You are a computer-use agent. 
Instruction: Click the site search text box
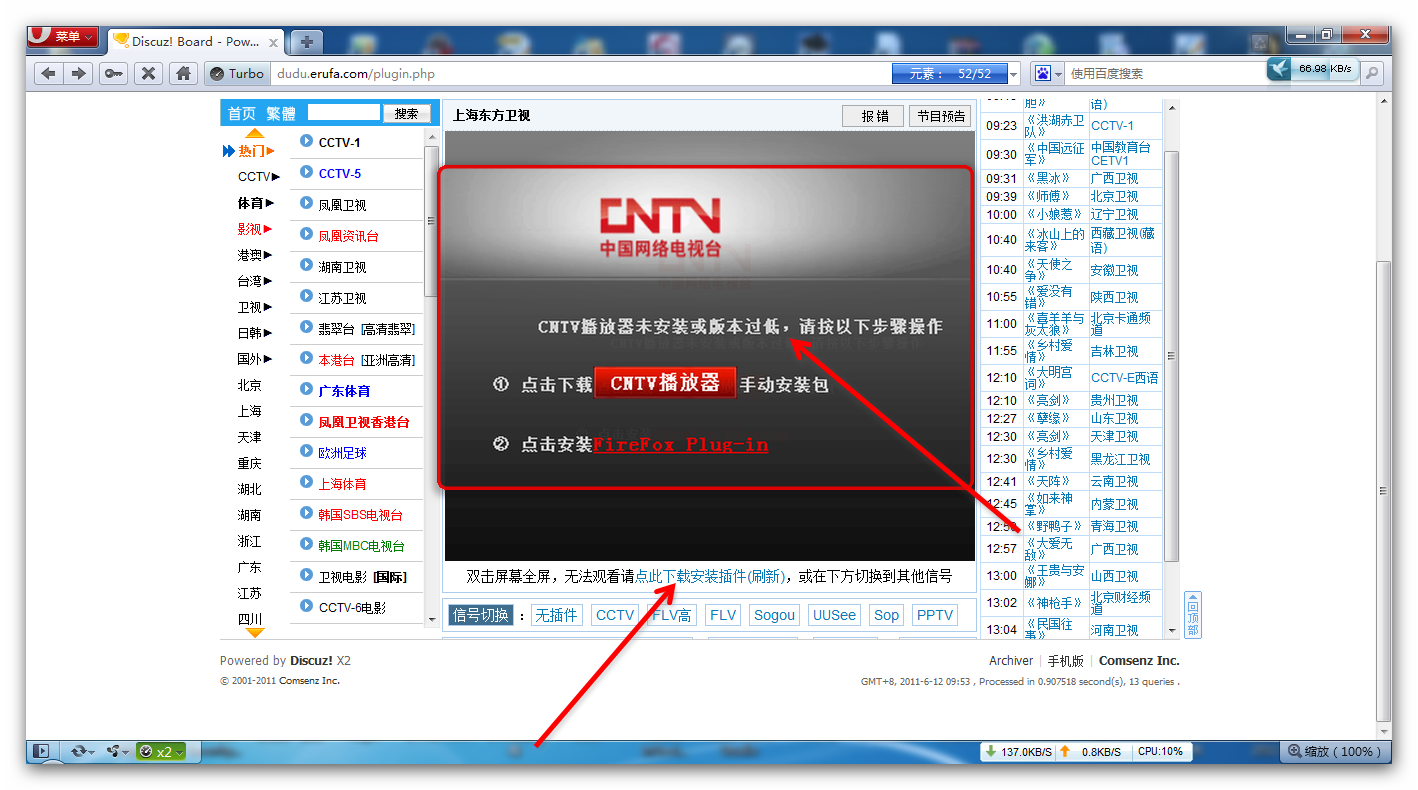point(344,113)
